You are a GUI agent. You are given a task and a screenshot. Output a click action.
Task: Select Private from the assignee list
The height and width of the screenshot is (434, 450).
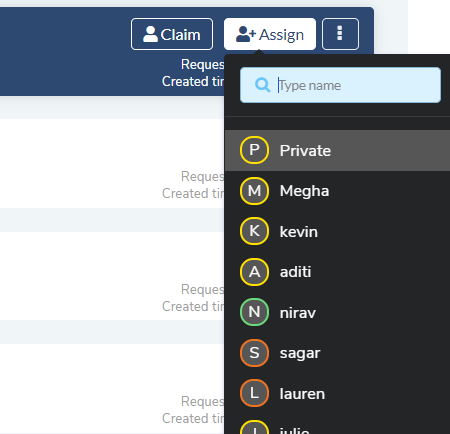click(x=337, y=150)
